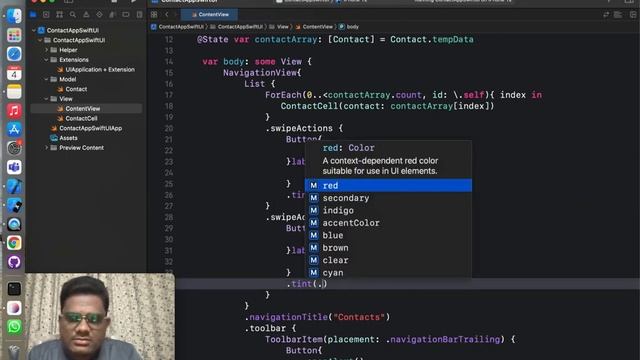Open the Symbol navigator

60,15
